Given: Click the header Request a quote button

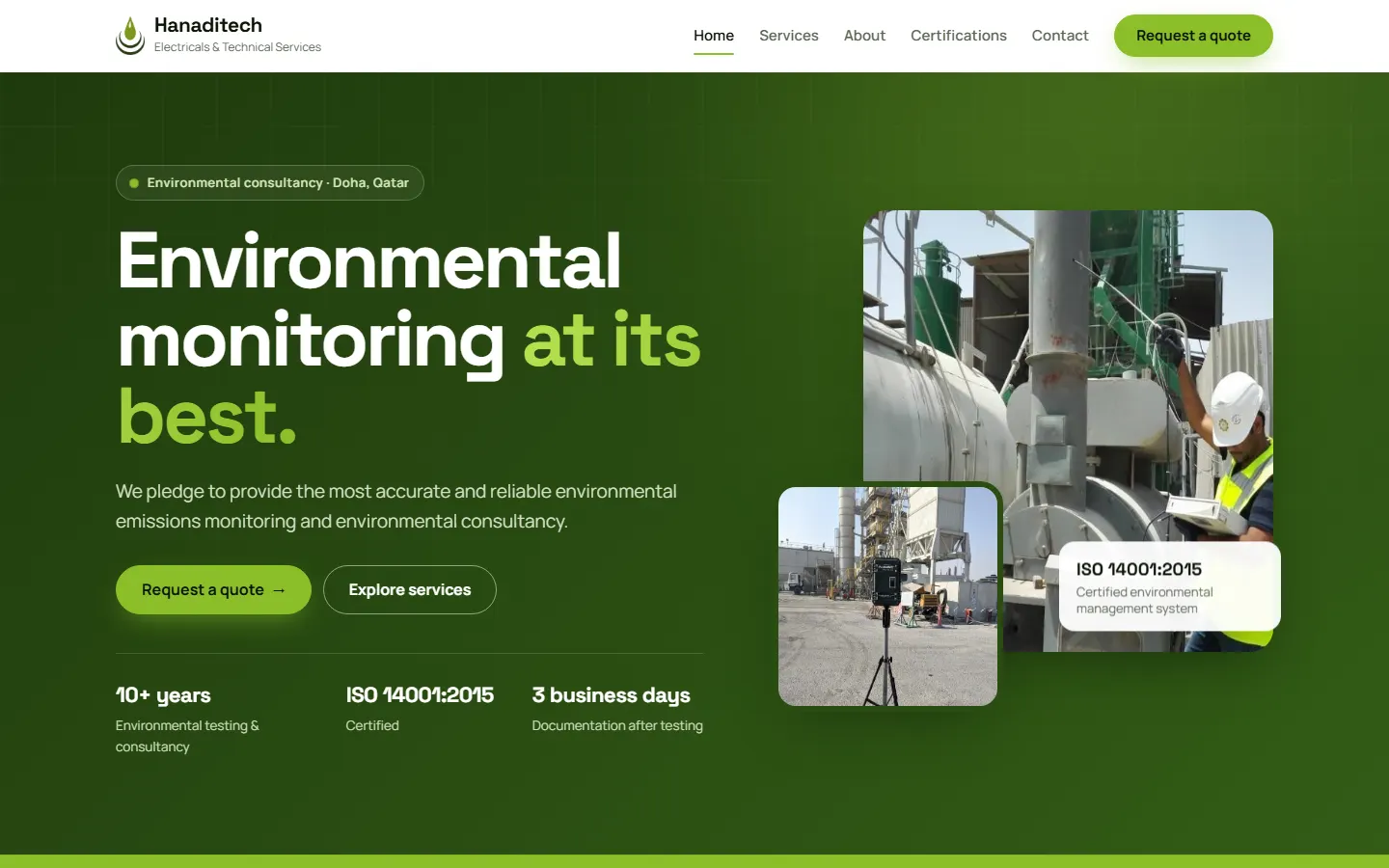Looking at the screenshot, I should pyautogui.click(x=1193, y=36).
